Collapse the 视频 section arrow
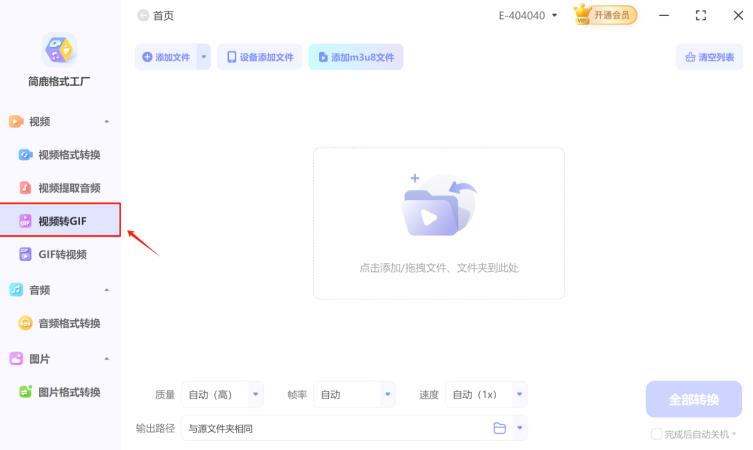This screenshot has height=450, width=753. click(107, 122)
